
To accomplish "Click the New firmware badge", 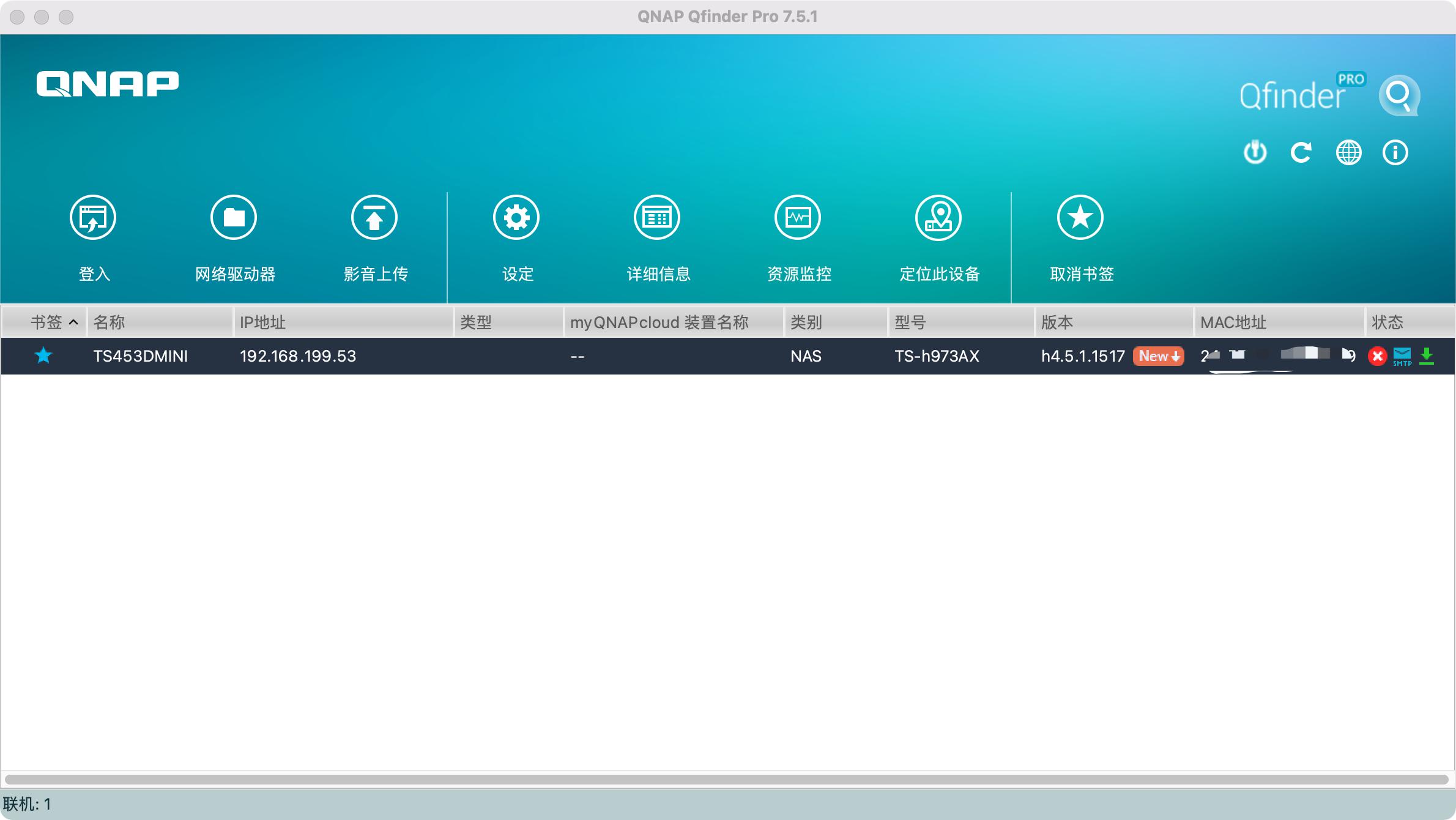I will click(1158, 356).
